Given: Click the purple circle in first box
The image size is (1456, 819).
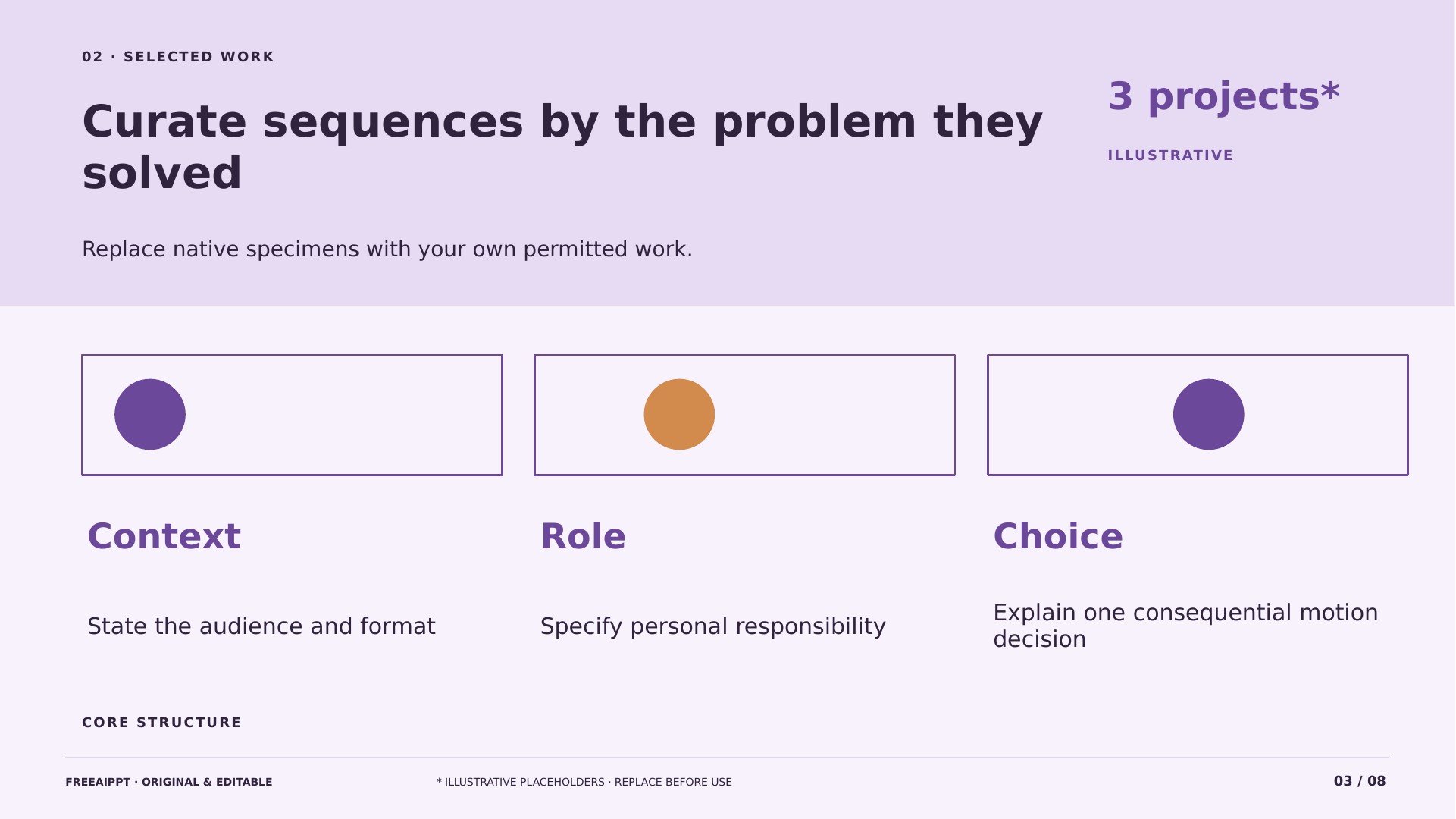Looking at the screenshot, I should coord(150,415).
